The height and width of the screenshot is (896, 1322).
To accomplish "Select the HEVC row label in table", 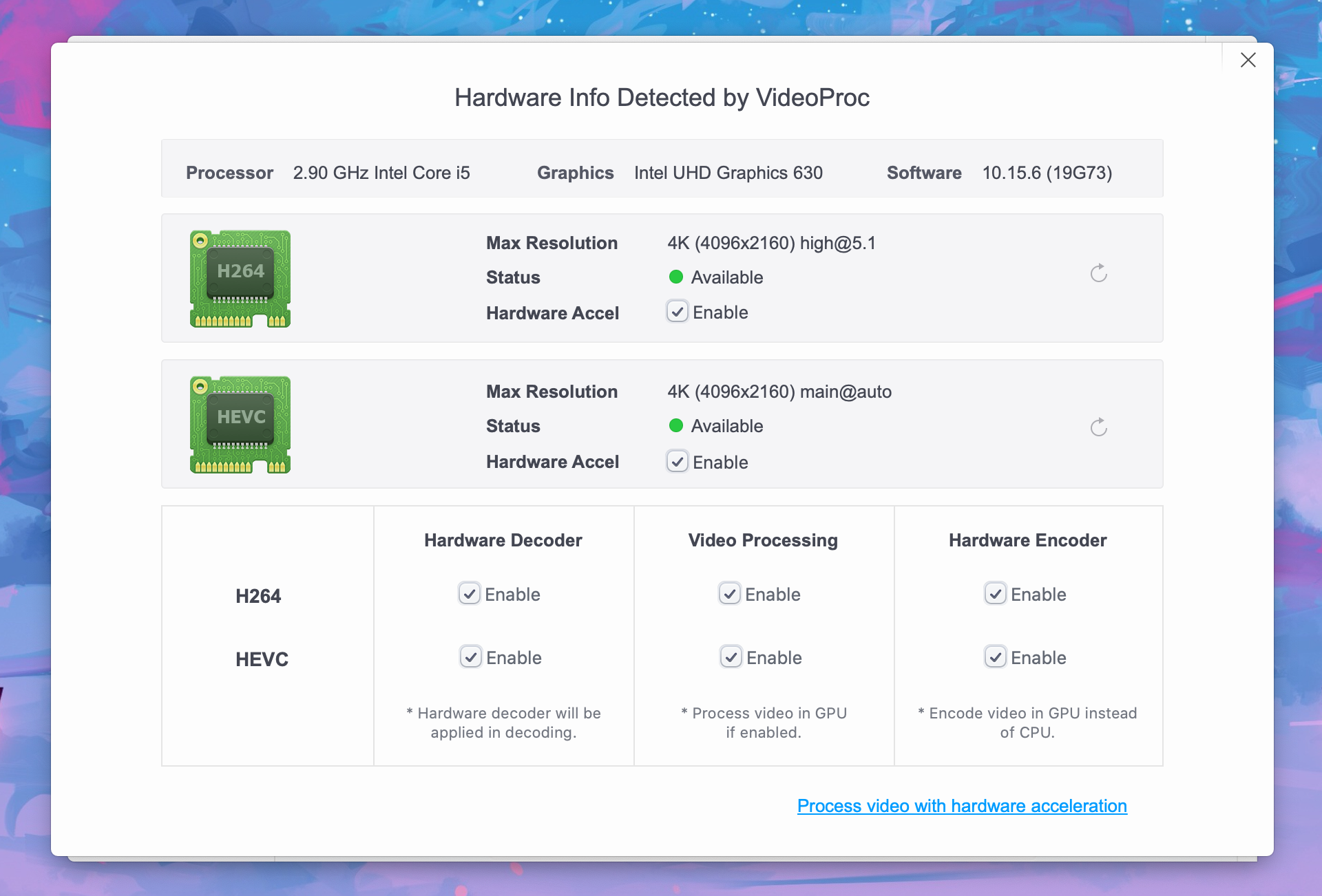I will point(262,659).
